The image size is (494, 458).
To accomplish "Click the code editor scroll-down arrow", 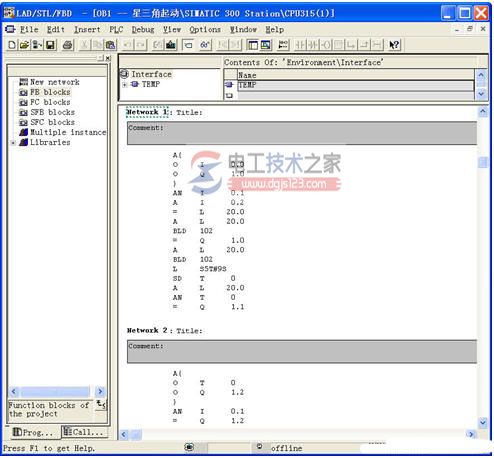I will (483, 423).
